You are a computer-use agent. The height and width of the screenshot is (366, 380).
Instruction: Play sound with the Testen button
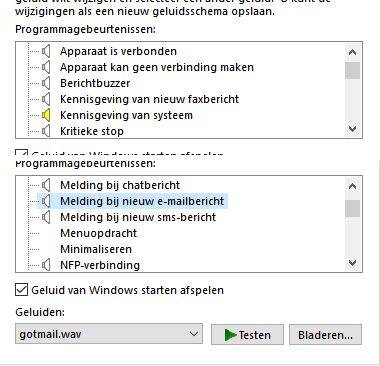pos(247,334)
